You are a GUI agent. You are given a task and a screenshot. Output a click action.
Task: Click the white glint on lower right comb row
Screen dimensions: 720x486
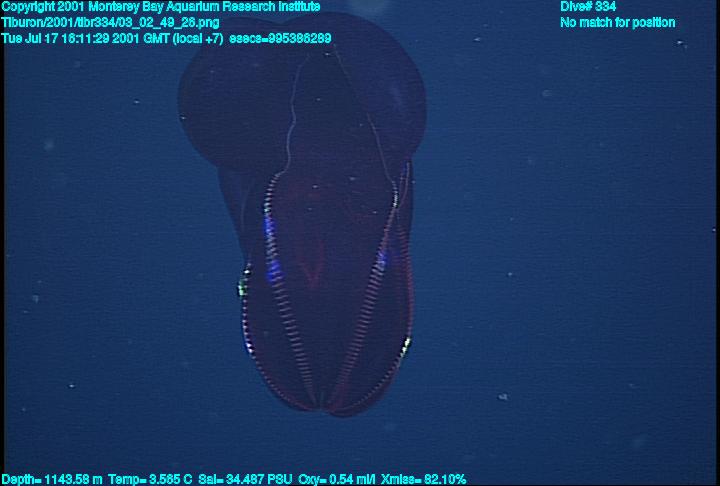pyautogui.click(x=405, y=345)
